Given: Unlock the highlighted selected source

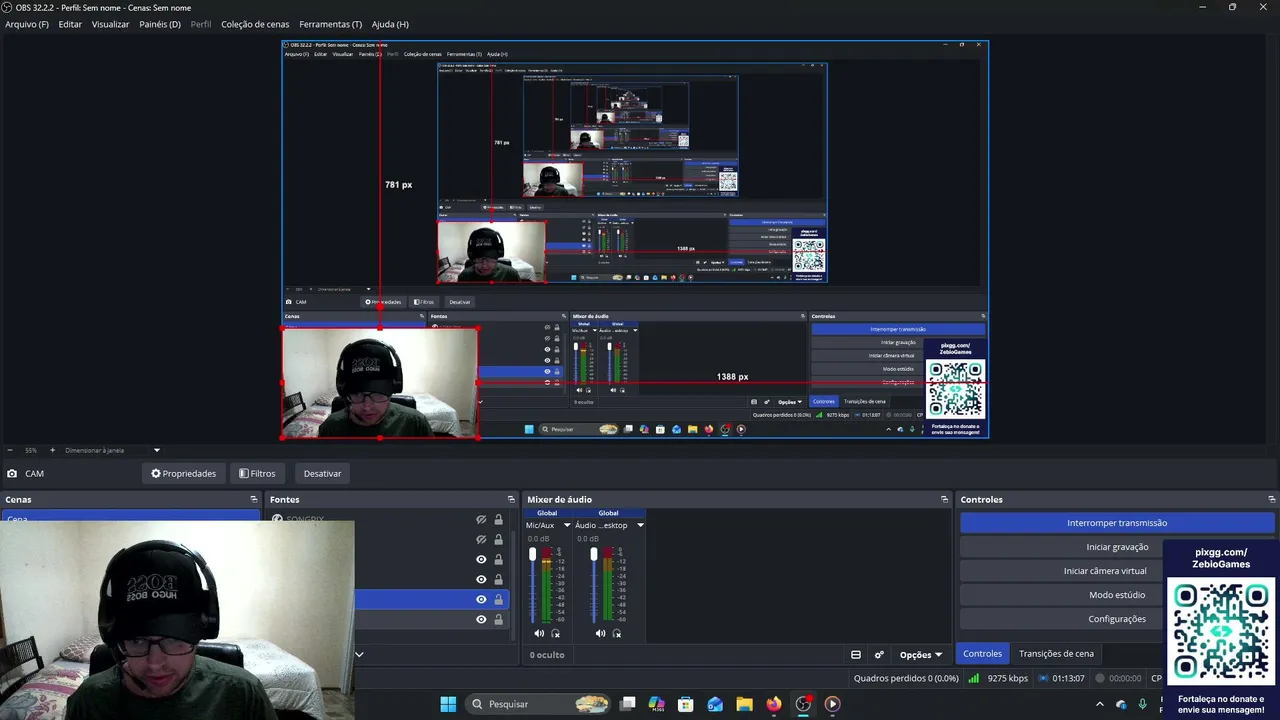Looking at the screenshot, I should [x=498, y=599].
